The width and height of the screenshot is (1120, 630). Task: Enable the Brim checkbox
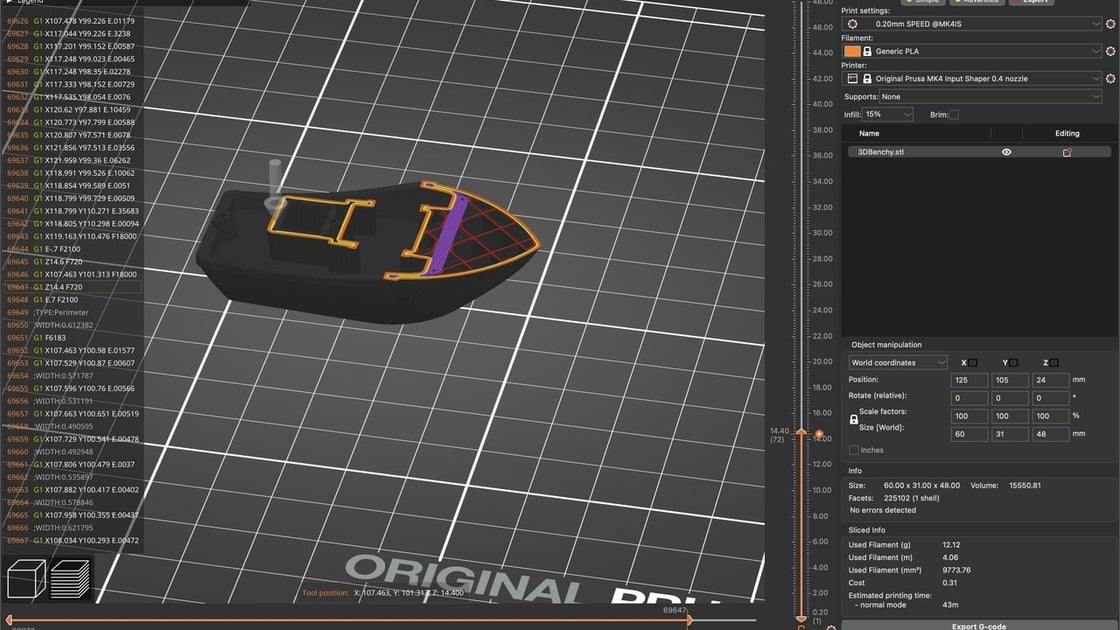[954, 115]
